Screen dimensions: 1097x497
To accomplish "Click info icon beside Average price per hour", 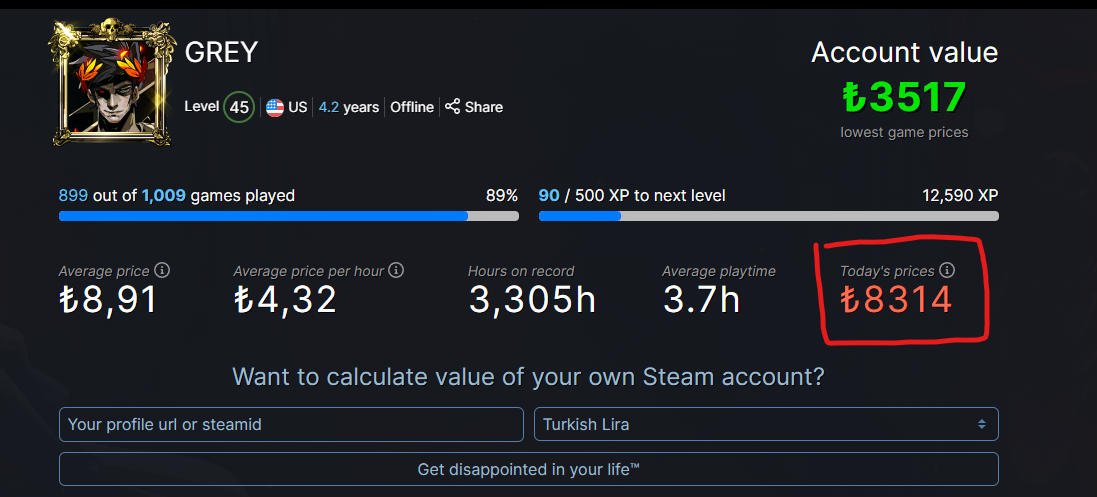I will tap(396, 271).
